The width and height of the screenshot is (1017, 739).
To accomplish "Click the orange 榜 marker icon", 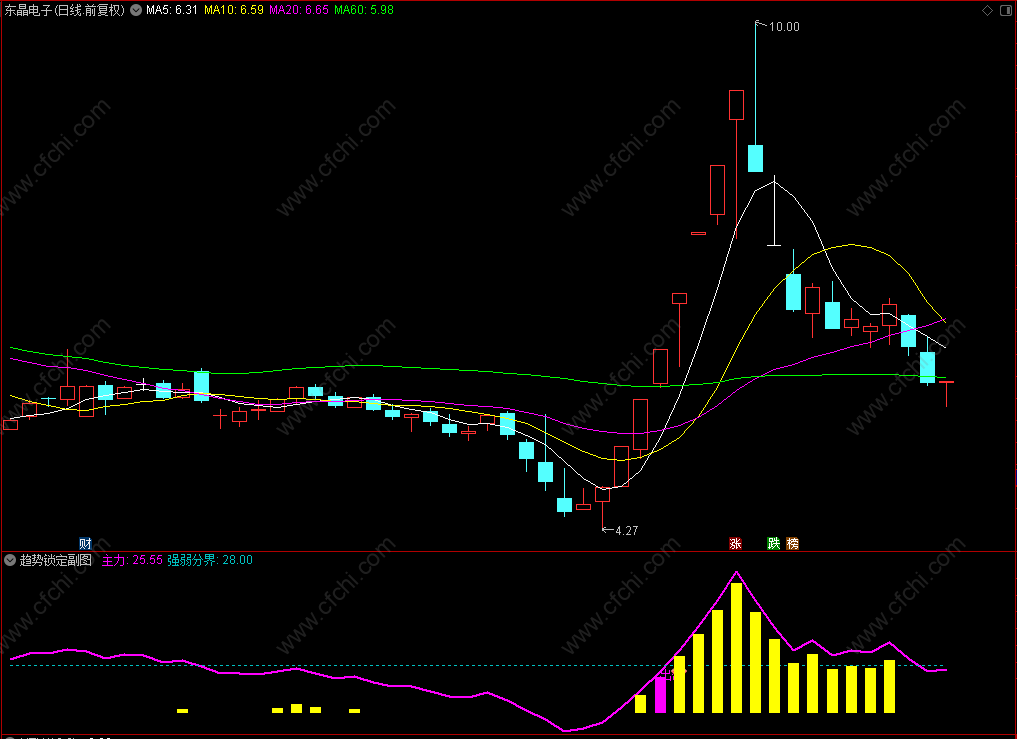I will tap(793, 544).
